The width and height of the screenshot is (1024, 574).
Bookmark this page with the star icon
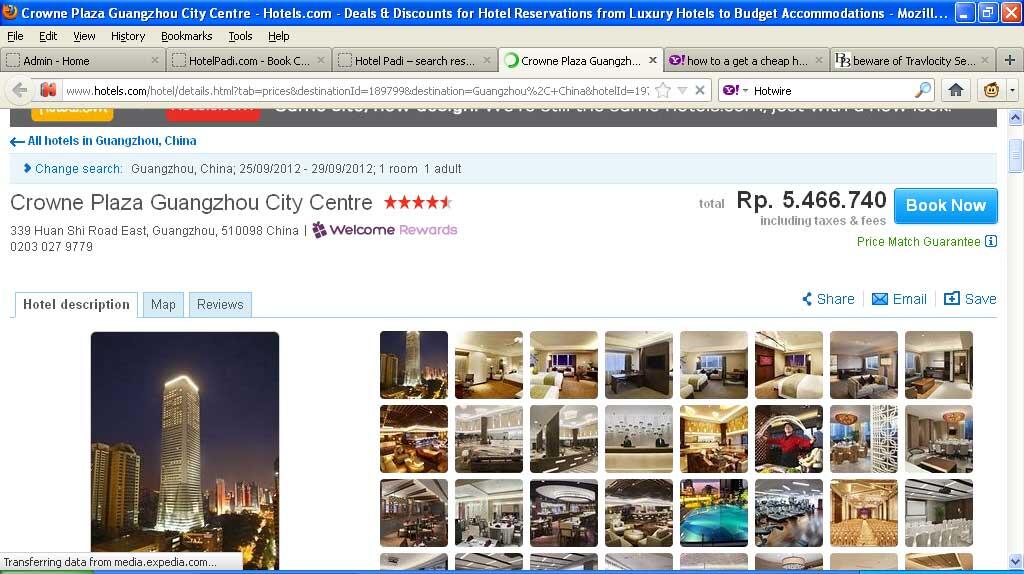pos(663,90)
